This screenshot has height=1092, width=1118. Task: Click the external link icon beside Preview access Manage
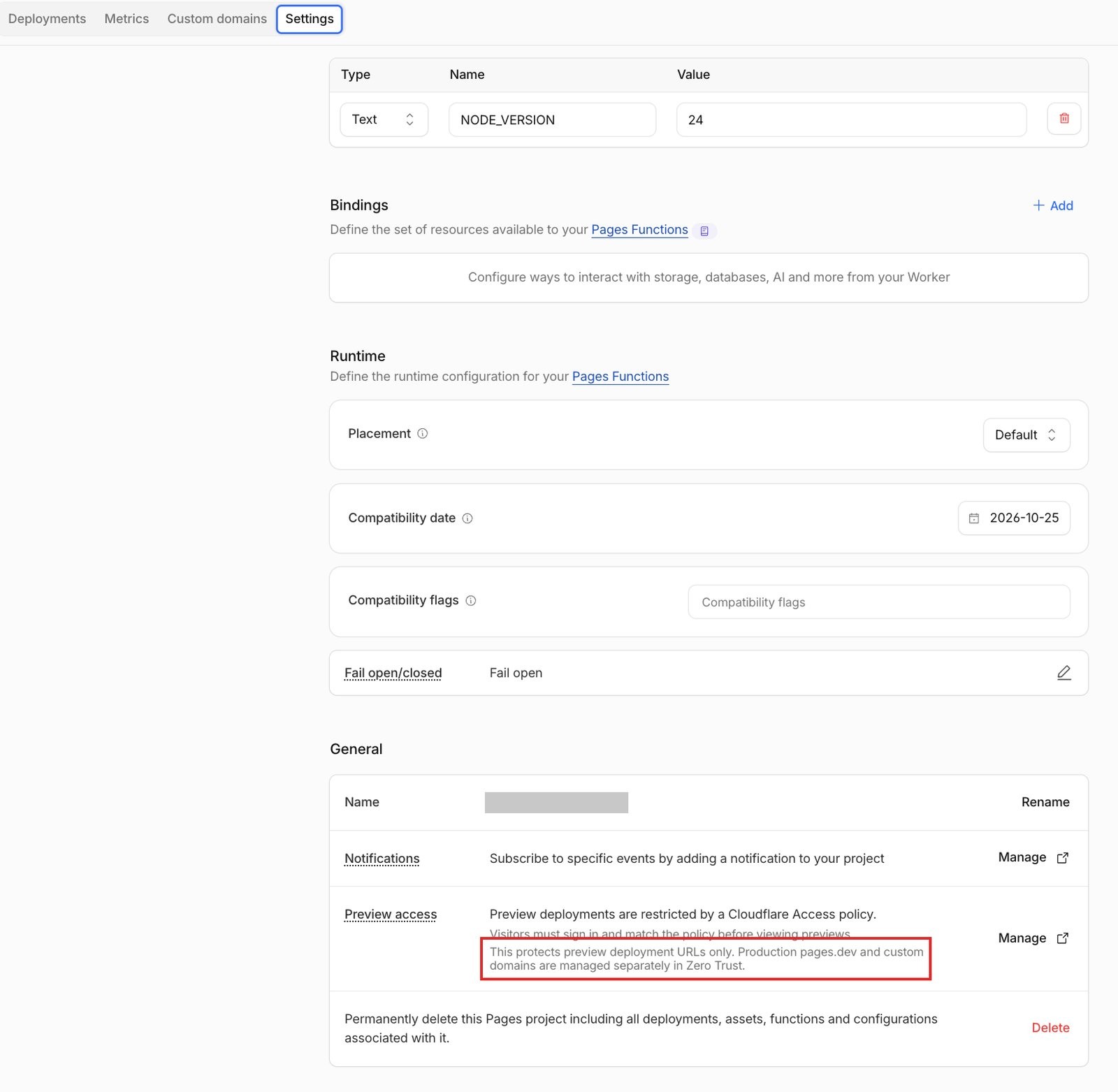tap(1063, 938)
